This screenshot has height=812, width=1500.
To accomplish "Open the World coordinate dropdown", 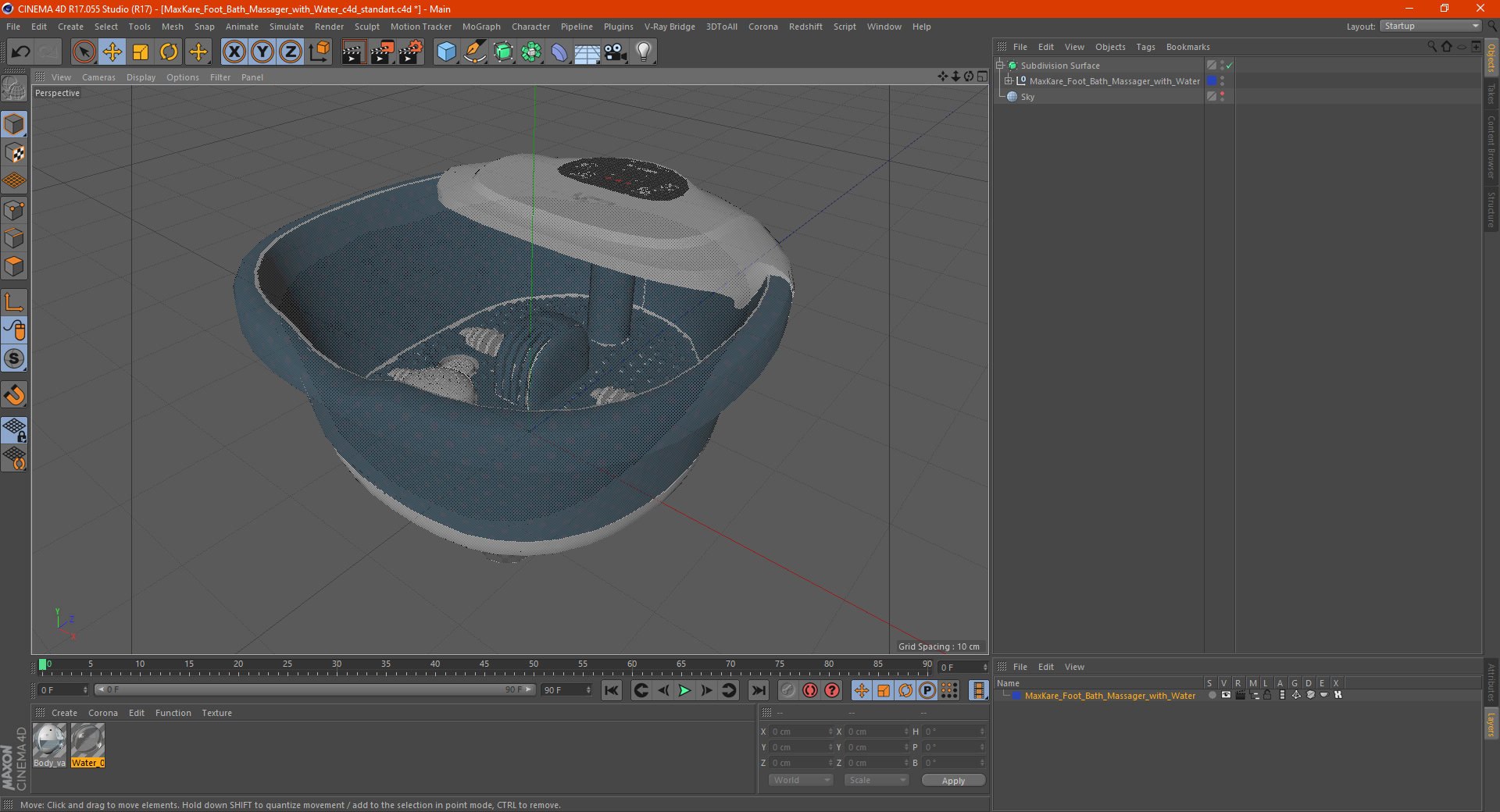I will [x=801, y=780].
